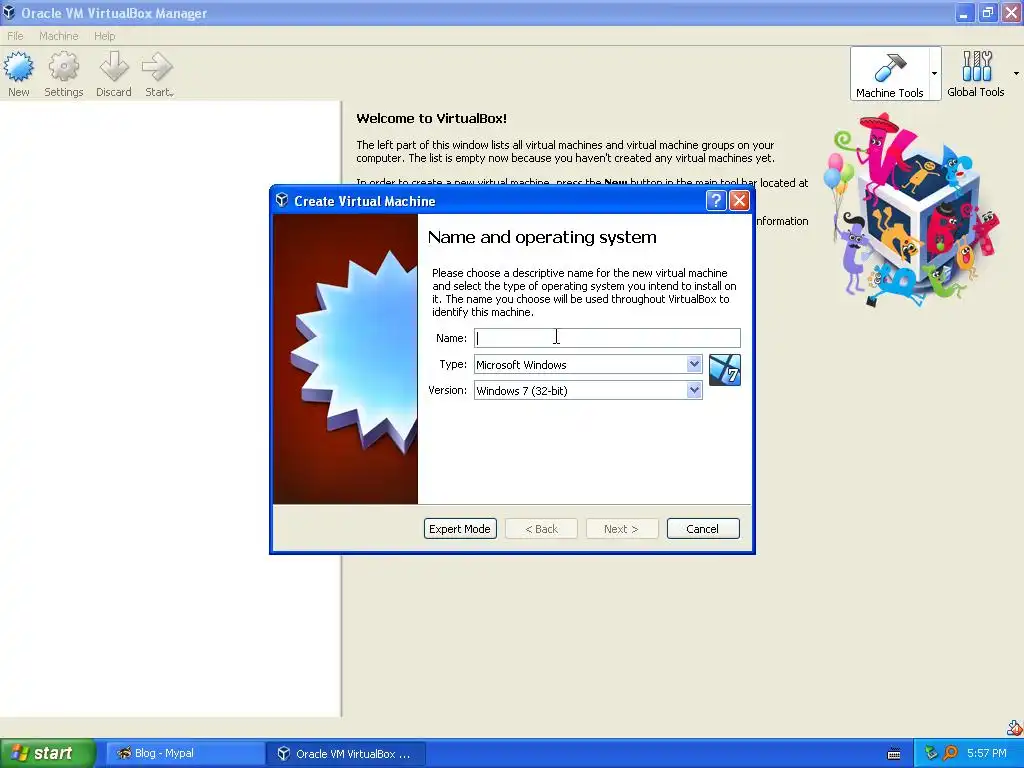Click the dialog's question mark help button
The image size is (1024, 768).
(x=716, y=200)
